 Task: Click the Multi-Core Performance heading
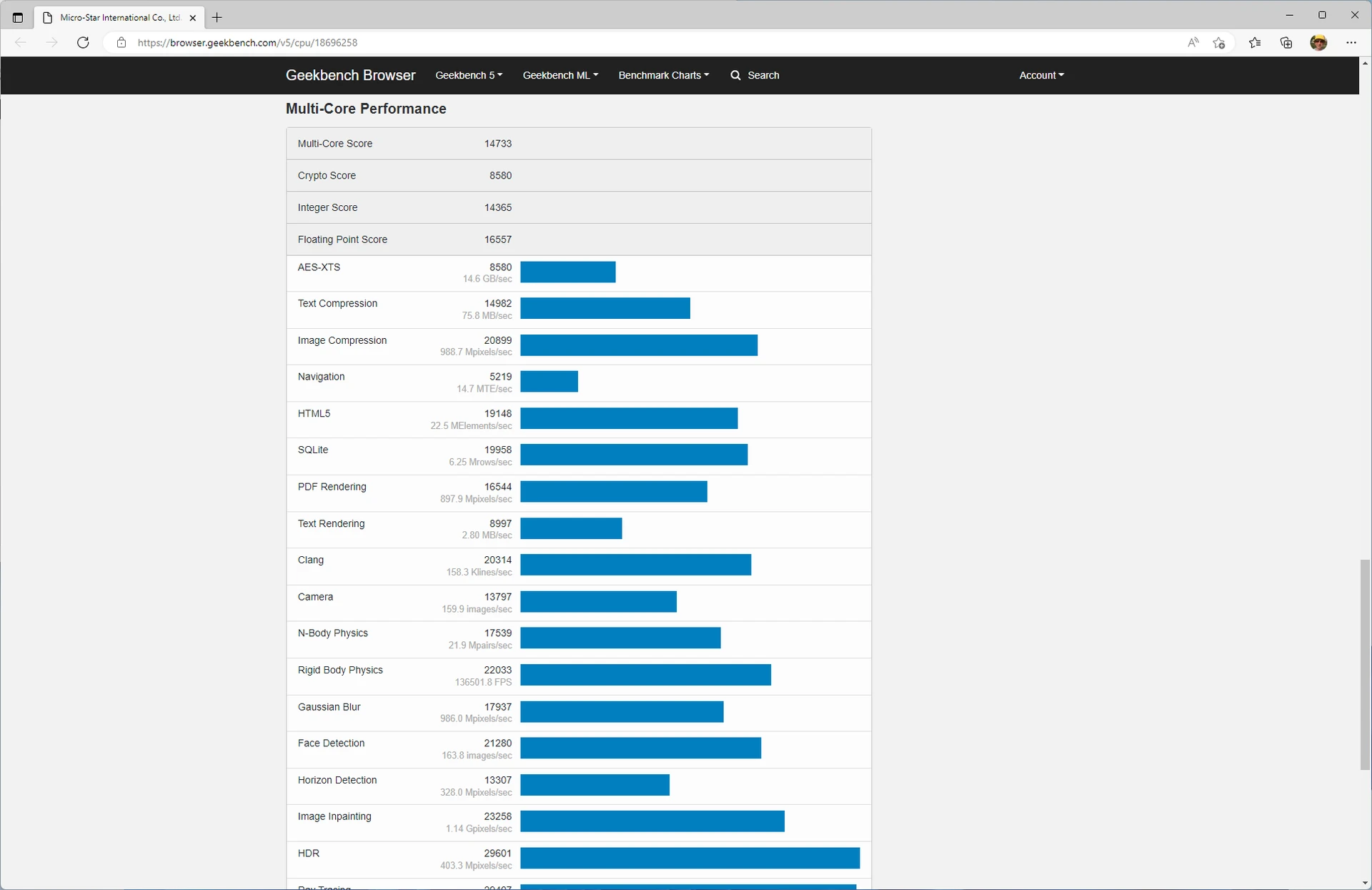pos(366,109)
